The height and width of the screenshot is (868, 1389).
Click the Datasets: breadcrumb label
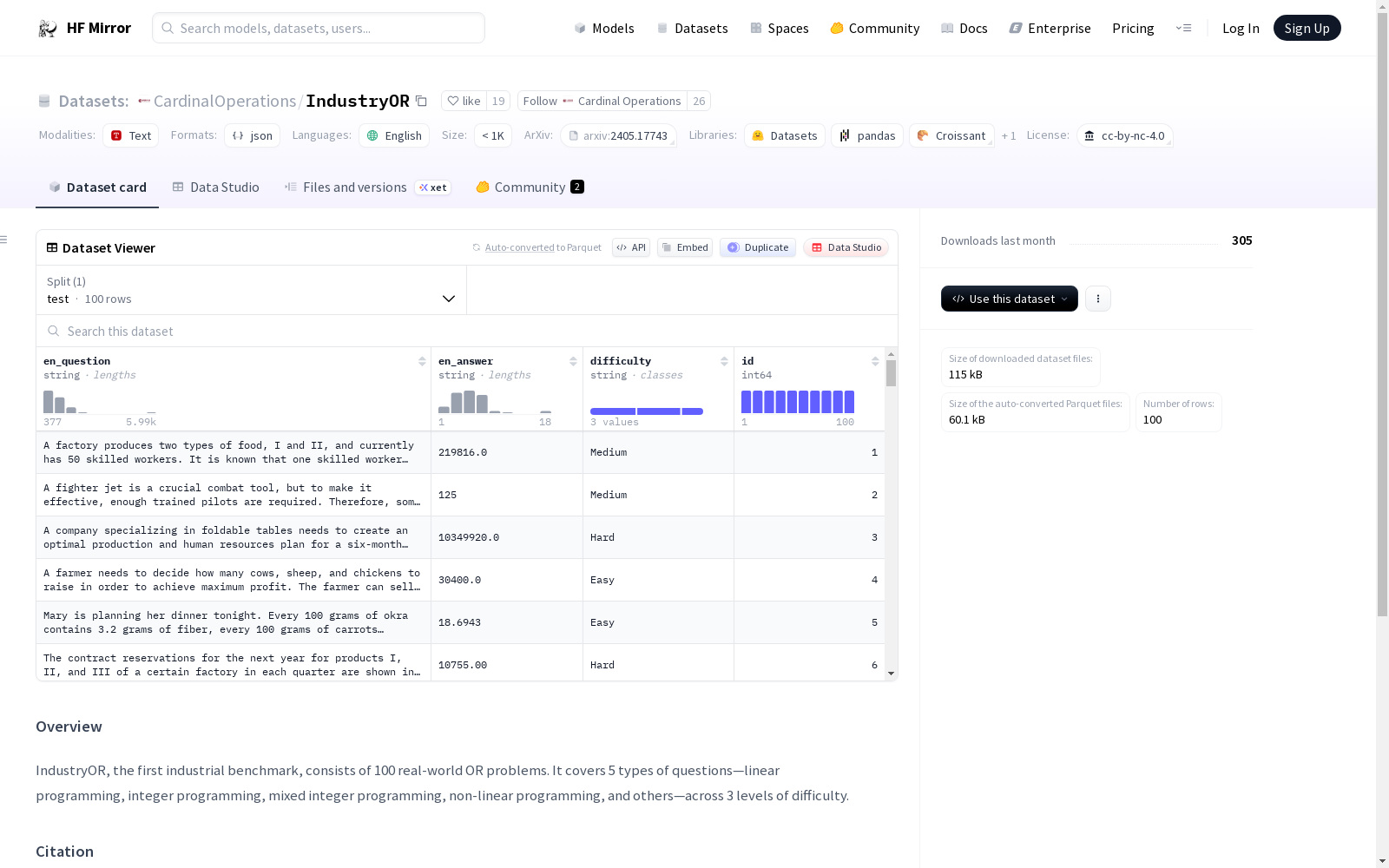click(93, 101)
